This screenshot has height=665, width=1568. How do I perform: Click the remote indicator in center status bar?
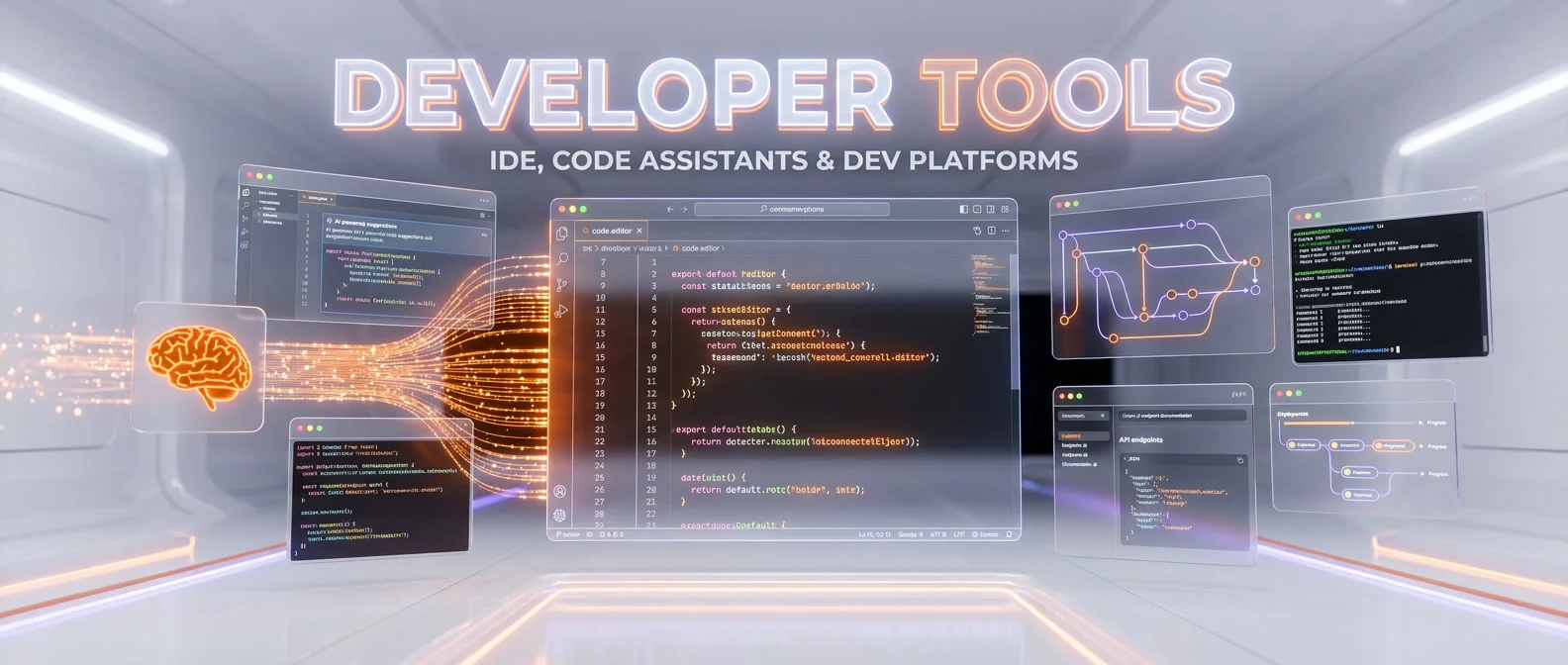pos(569,534)
